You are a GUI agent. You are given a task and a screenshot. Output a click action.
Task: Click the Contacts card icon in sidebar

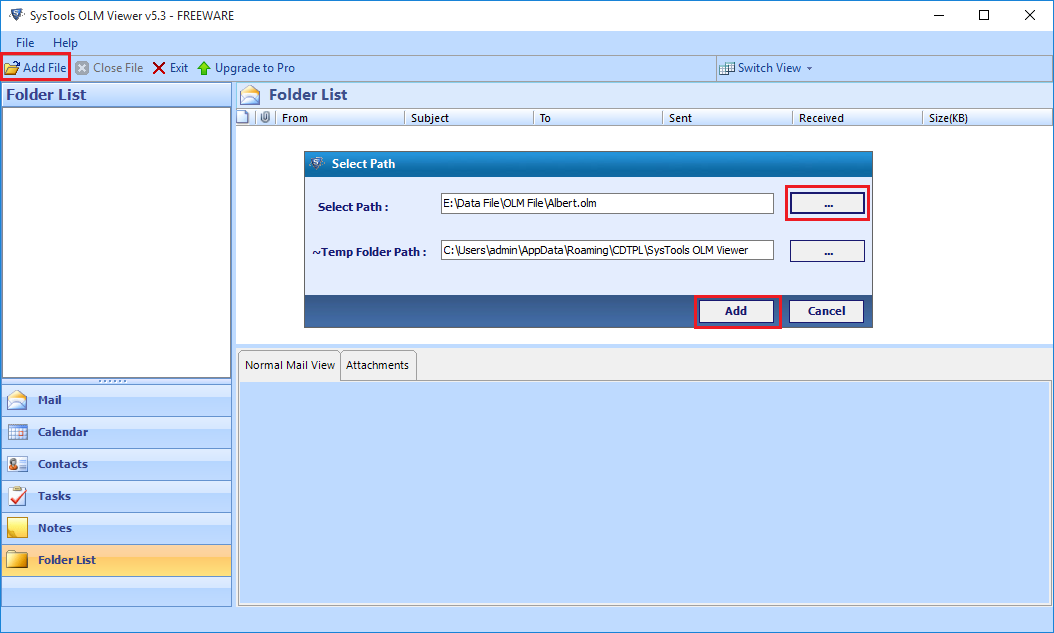tap(17, 464)
